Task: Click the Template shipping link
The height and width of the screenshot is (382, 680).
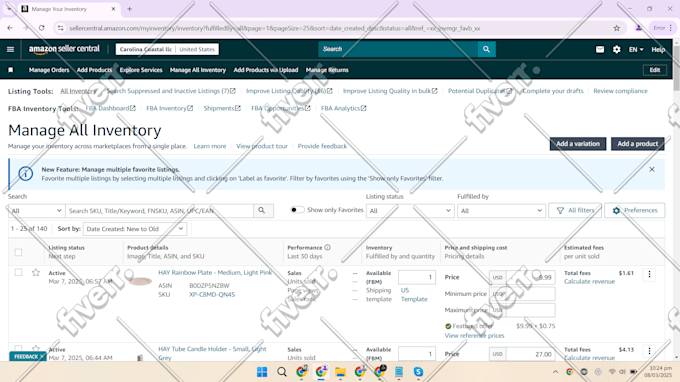Action: pyautogui.click(x=414, y=299)
